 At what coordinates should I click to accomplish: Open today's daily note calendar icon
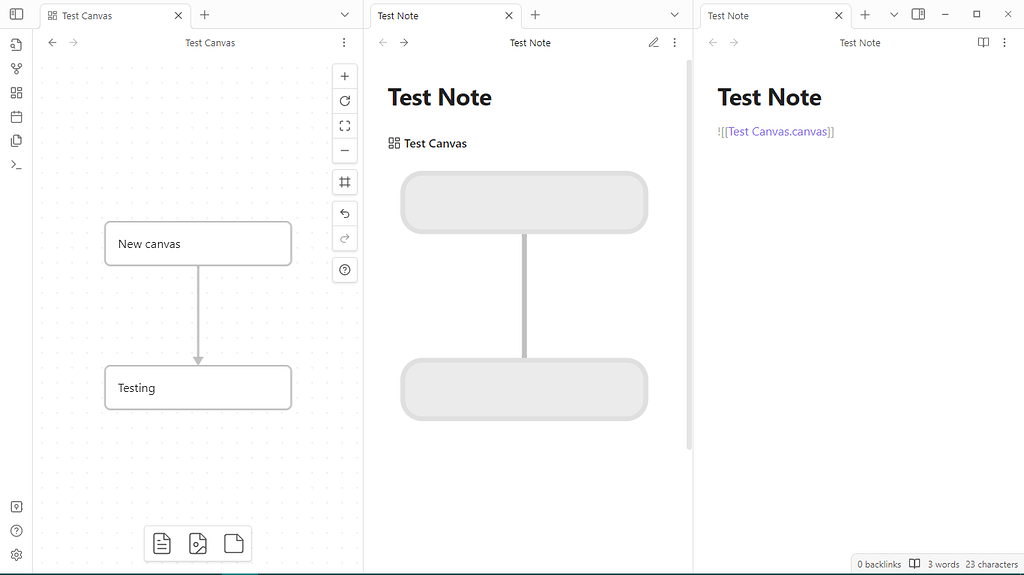(x=16, y=117)
